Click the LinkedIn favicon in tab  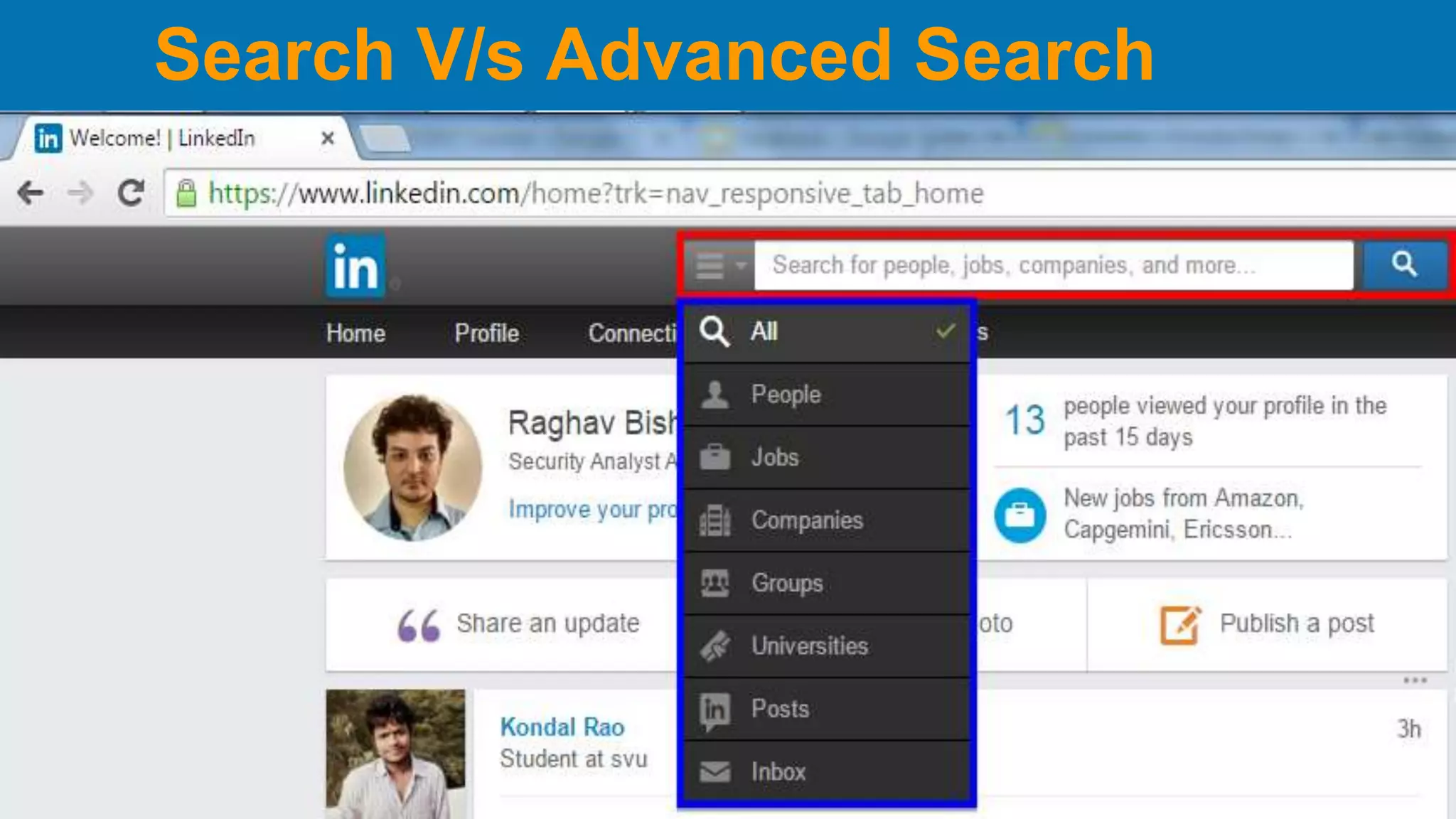[x=48, y=138]
